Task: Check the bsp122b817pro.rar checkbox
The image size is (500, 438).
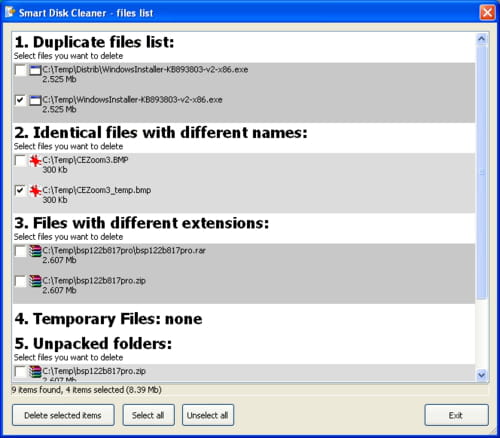Action: 20,251
